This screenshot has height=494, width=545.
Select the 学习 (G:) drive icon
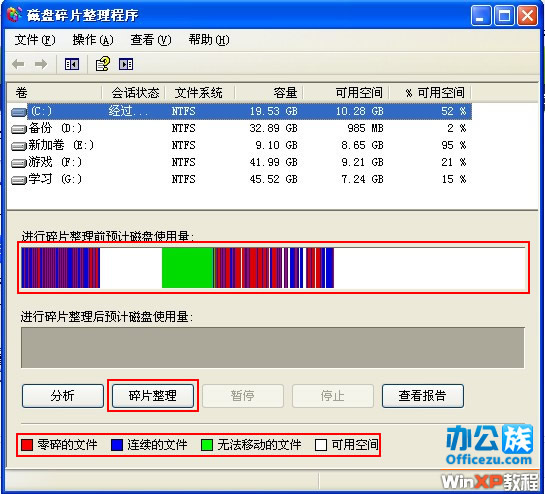[x=18, y=180]
